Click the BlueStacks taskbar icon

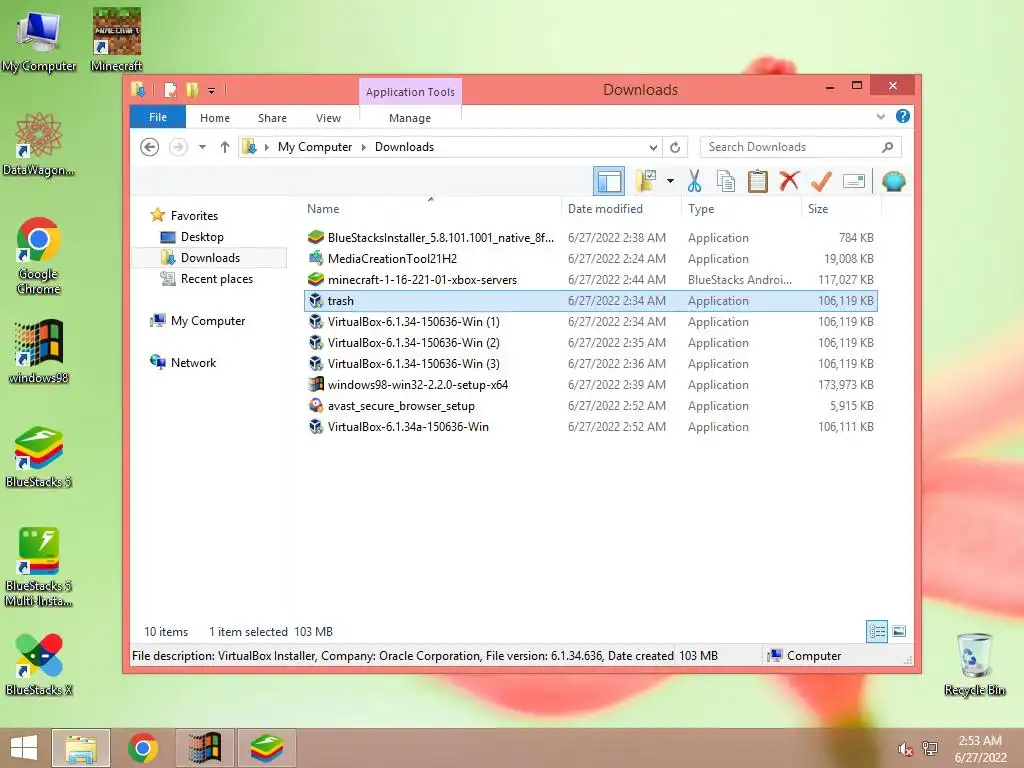point(266,748)
